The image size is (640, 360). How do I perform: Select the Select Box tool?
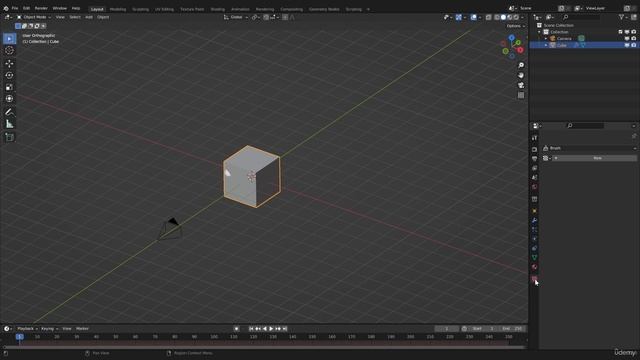(9, 38)
